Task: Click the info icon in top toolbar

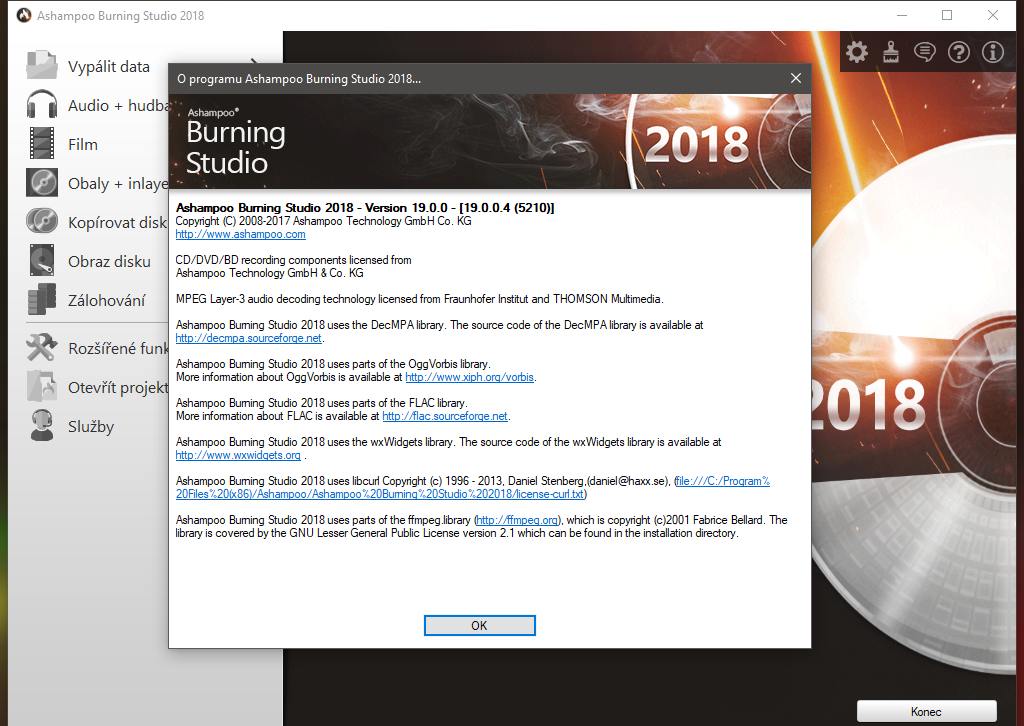Action: (993, 52)
